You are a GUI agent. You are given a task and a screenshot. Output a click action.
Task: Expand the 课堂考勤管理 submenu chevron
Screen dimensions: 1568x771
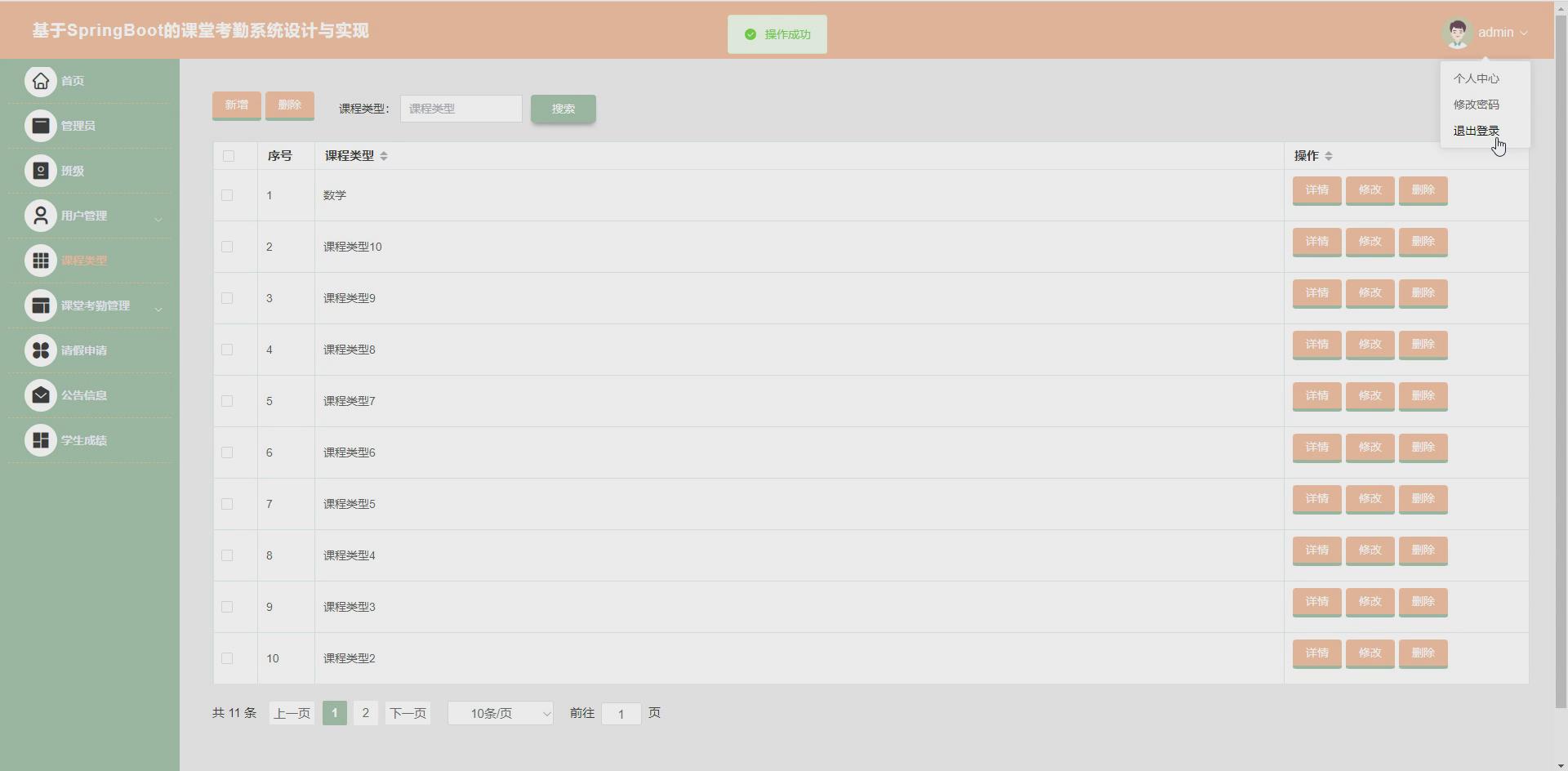point(158,308)
